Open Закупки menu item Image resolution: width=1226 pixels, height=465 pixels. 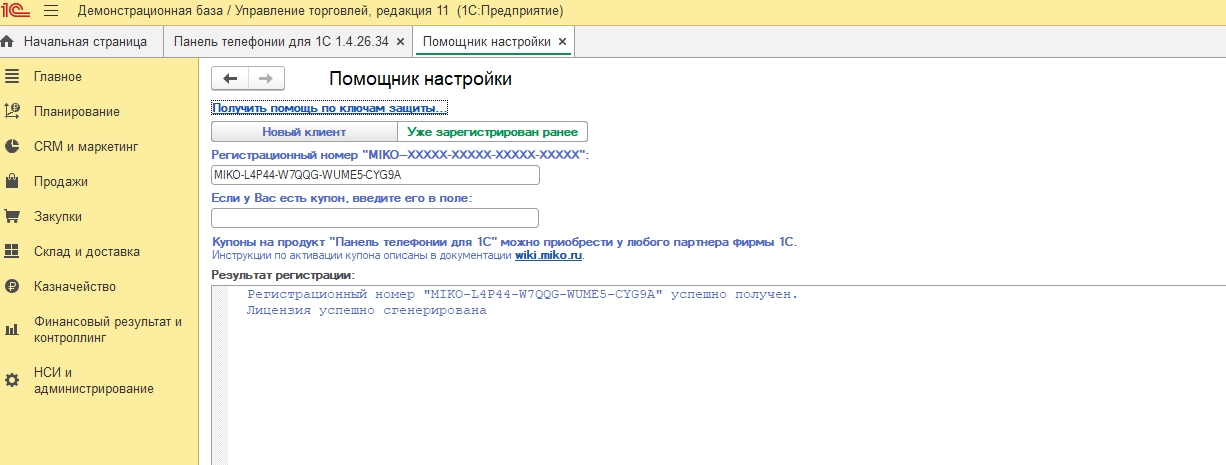(58, 216)
